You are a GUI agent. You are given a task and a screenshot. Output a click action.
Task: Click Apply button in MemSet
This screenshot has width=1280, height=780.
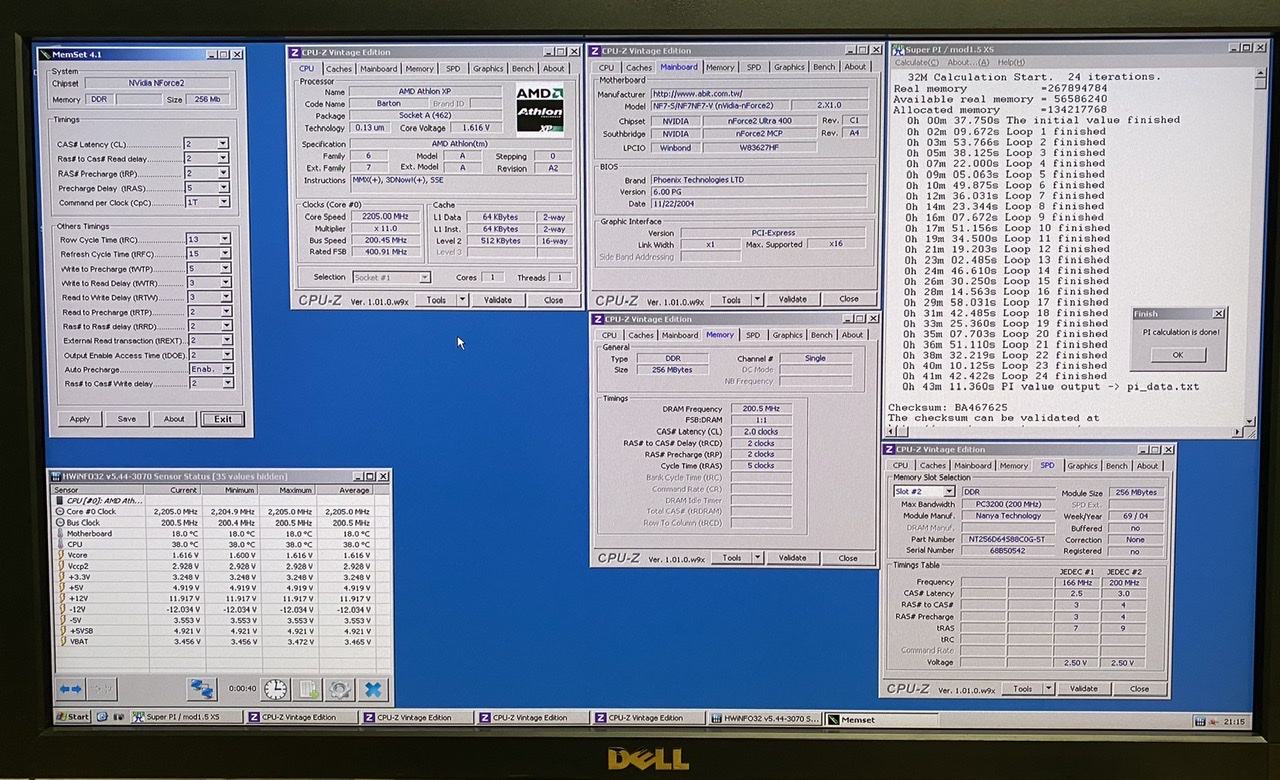pyautogui.click(x=80, y=419)
